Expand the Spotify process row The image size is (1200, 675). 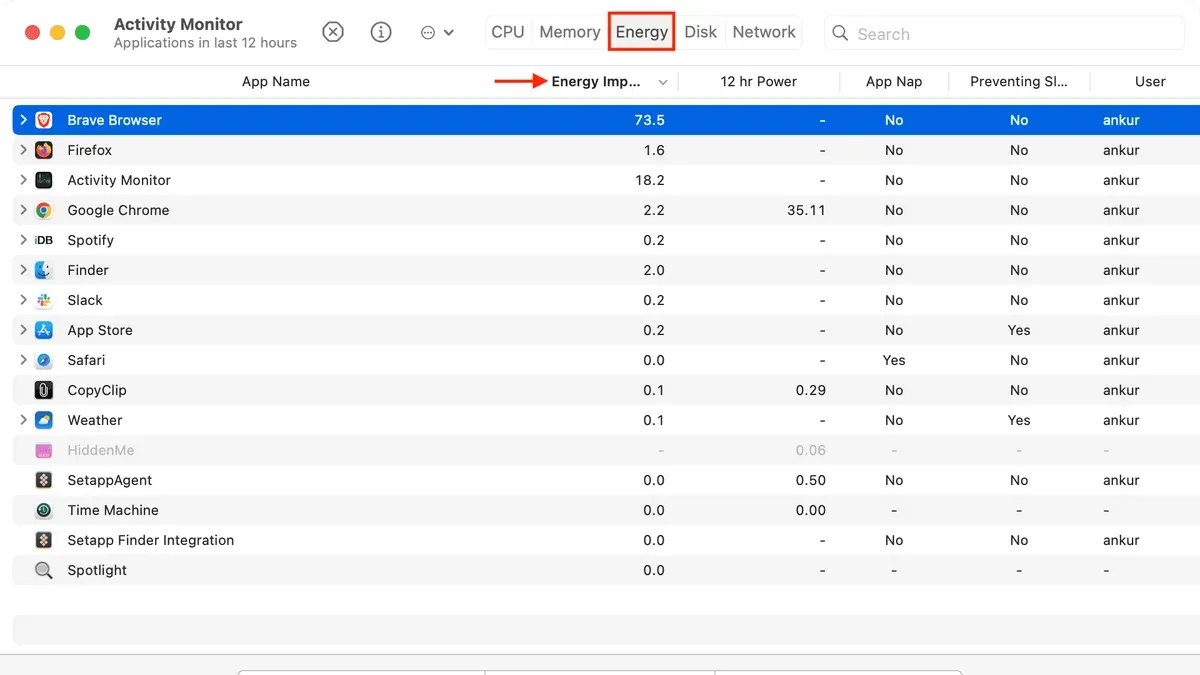click(x=23, y=240)
